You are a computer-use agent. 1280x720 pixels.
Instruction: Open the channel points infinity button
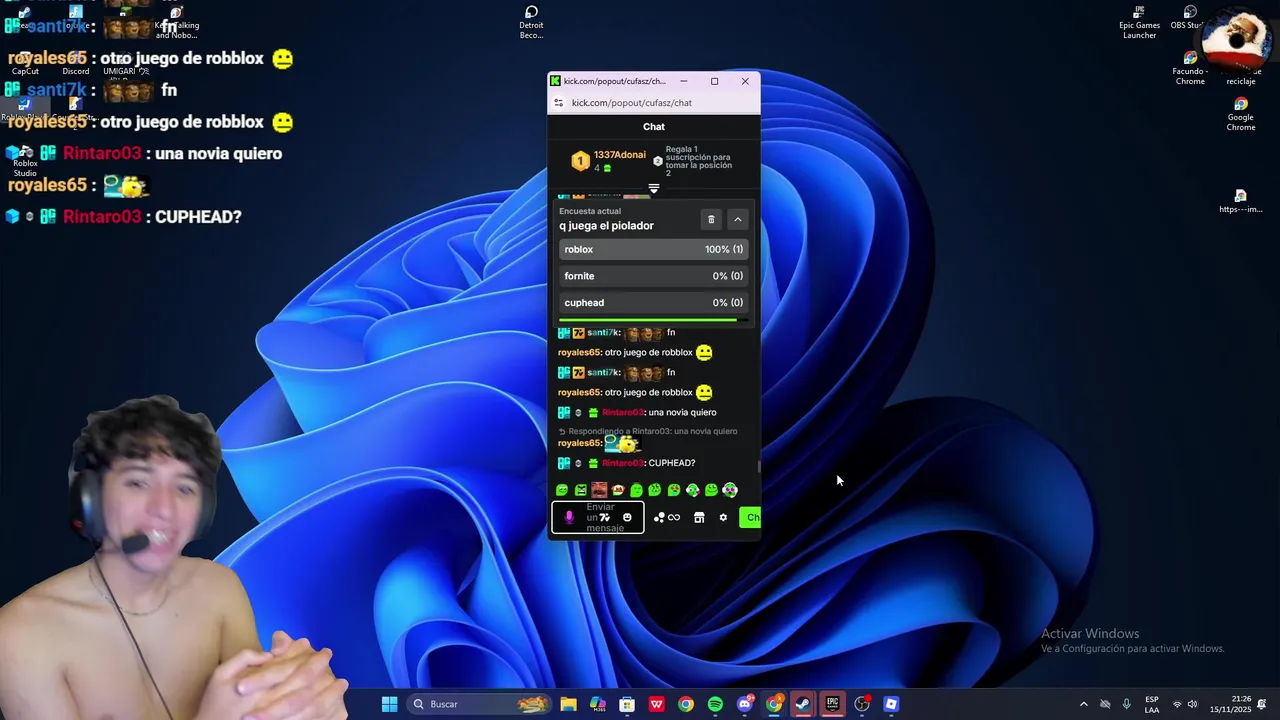coord(667,517)
